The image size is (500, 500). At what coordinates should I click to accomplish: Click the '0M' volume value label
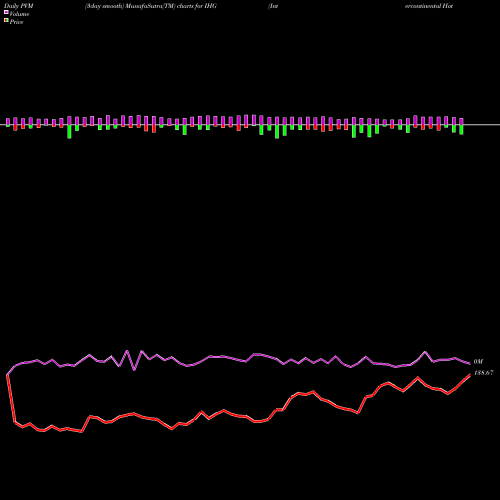[x=478, y=362]
